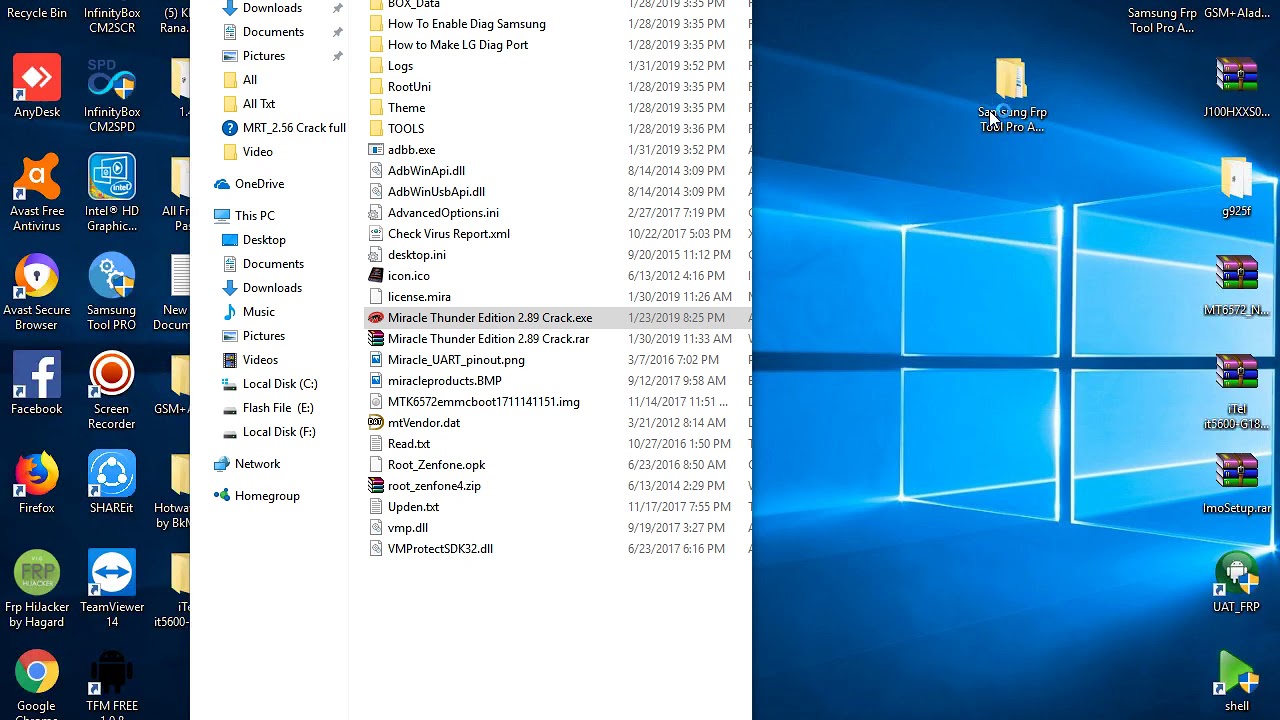
Task: Open the Theme folder
Action: pyautogui.click(x=406, y=108)
